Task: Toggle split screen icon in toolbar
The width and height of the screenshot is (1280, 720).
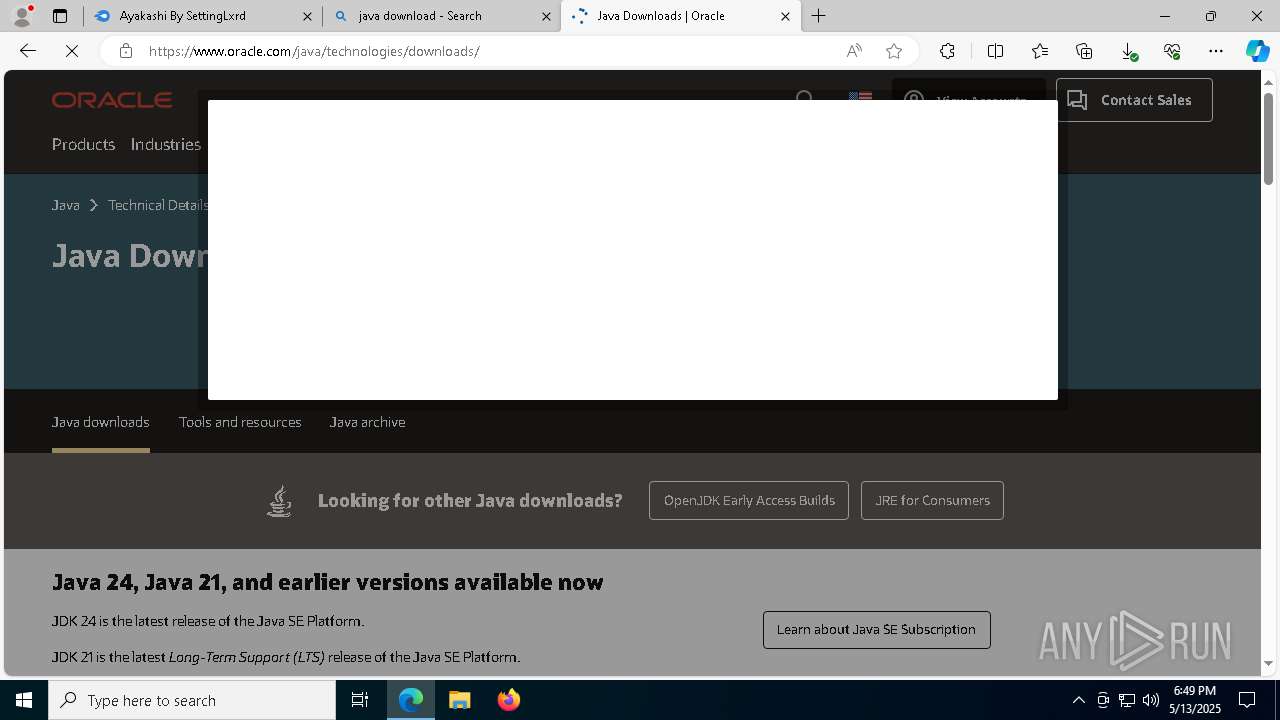Action: coord(995,51)
